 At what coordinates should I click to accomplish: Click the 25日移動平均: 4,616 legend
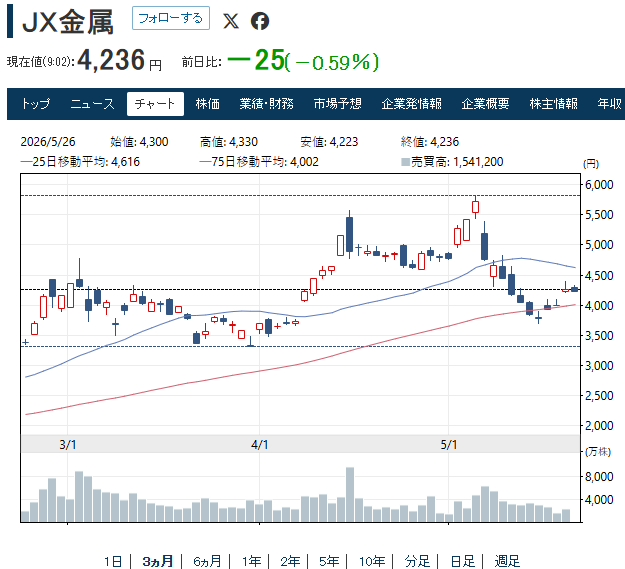[80, 162]
